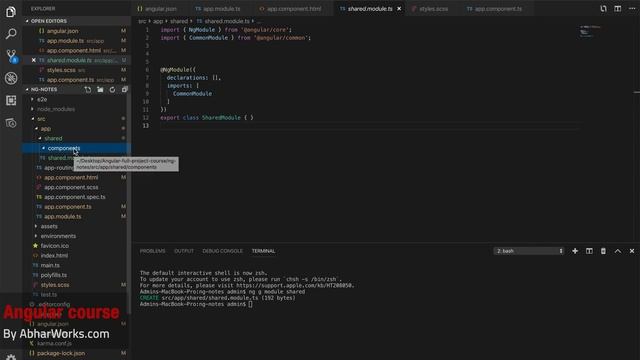The height and width of the screenshot is (360, 640).
Task: Open the Debug view in activity bar
Action: tap(11, 78)
